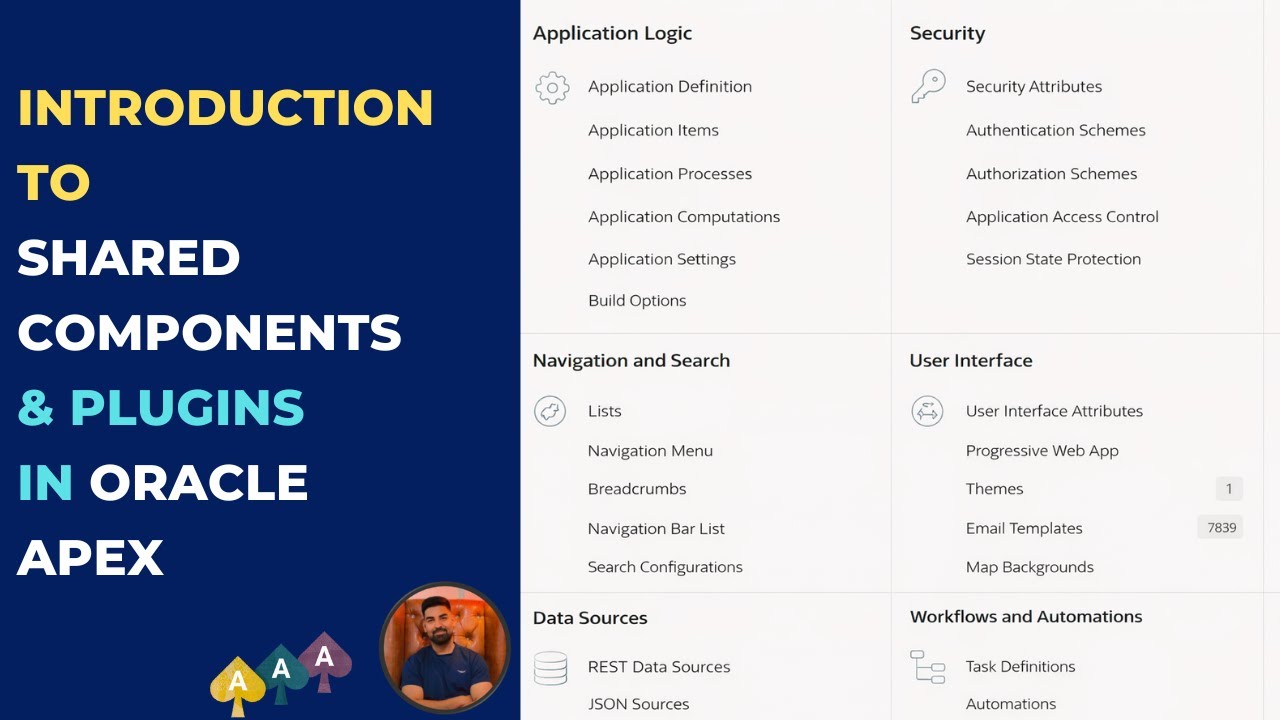
Task: Open Task Definitions
Action: click(1020, 667)
